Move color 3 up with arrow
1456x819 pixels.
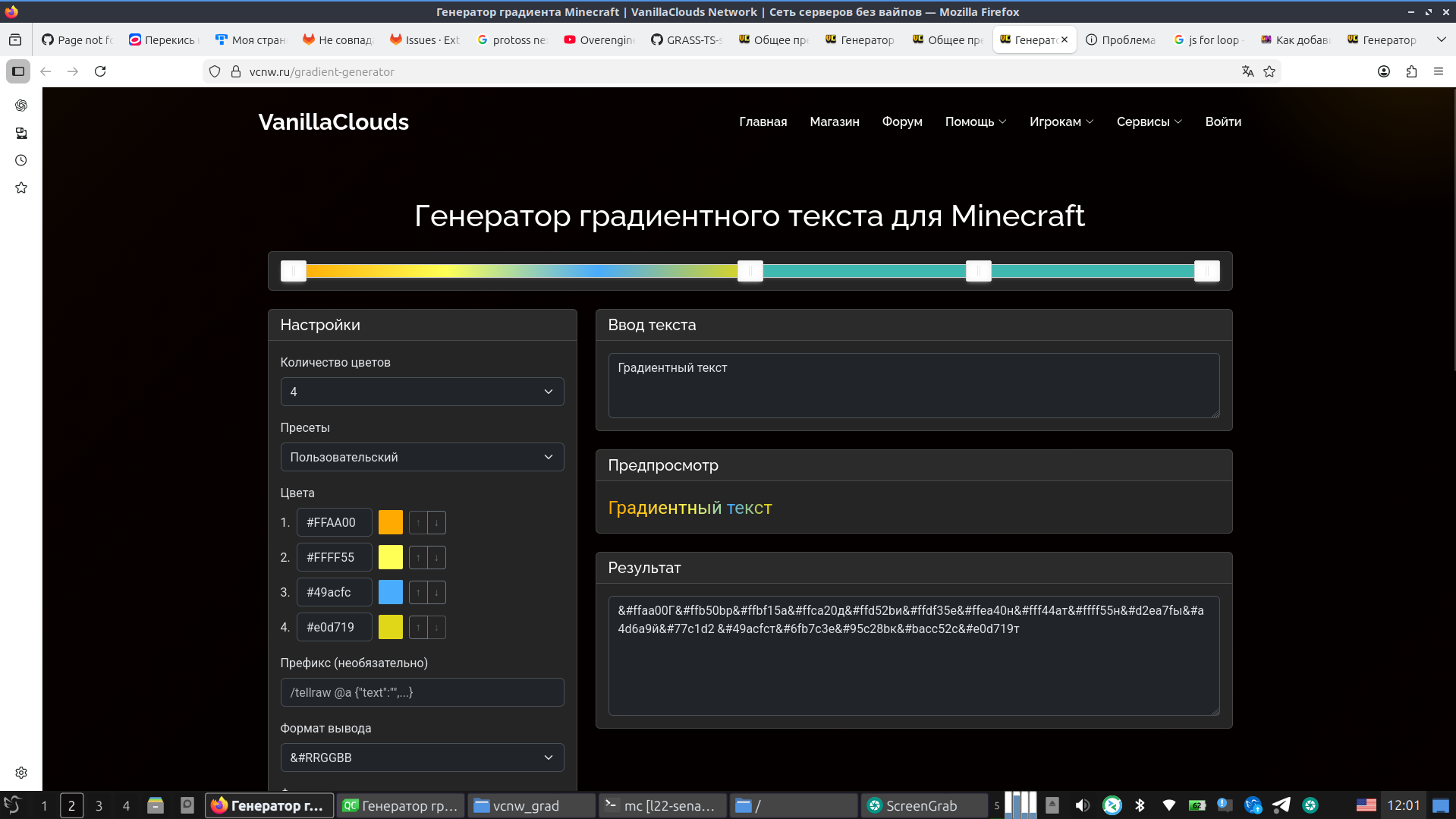click(x=418, y=593)
